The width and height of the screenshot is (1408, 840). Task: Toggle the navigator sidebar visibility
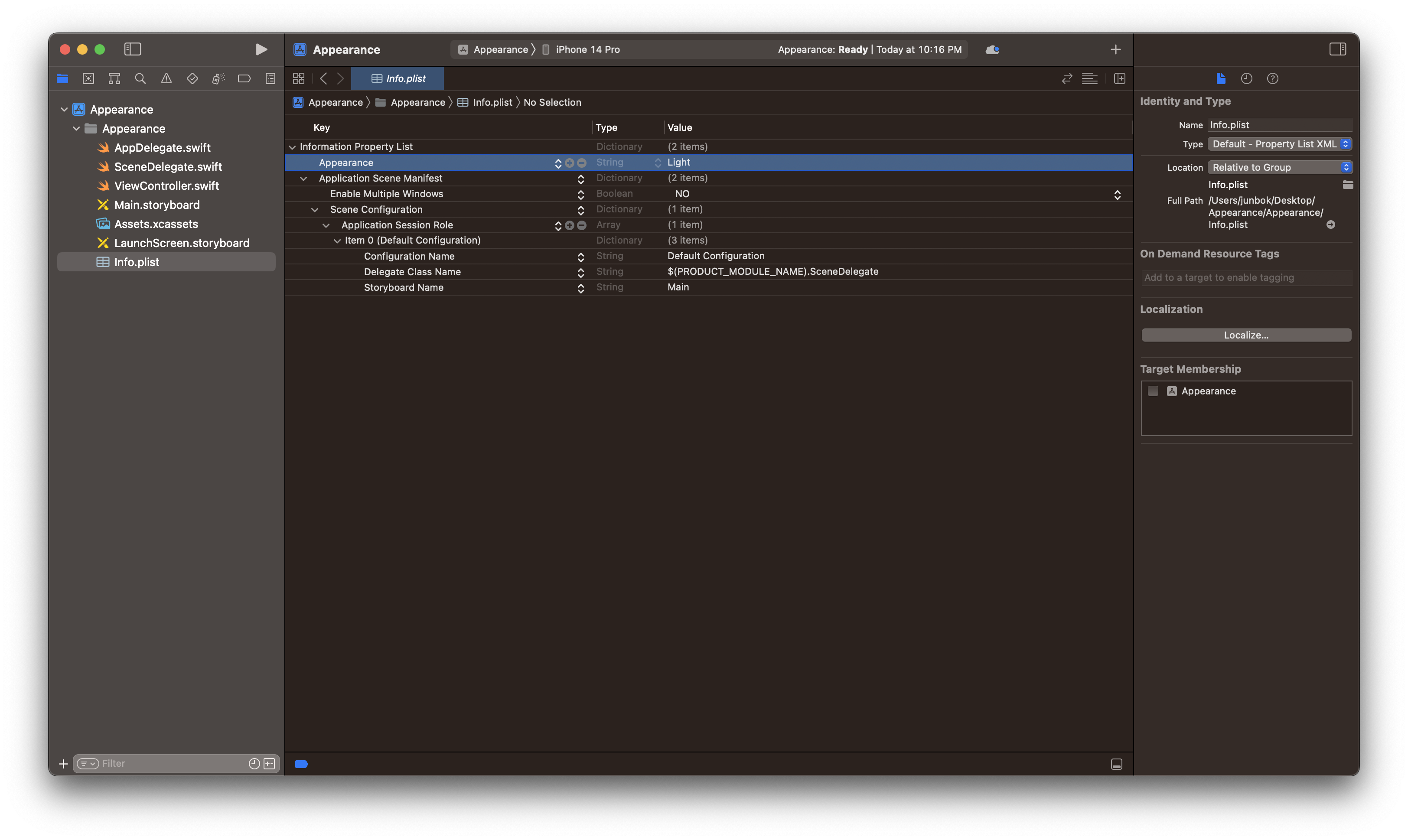(x=133, y=49)
